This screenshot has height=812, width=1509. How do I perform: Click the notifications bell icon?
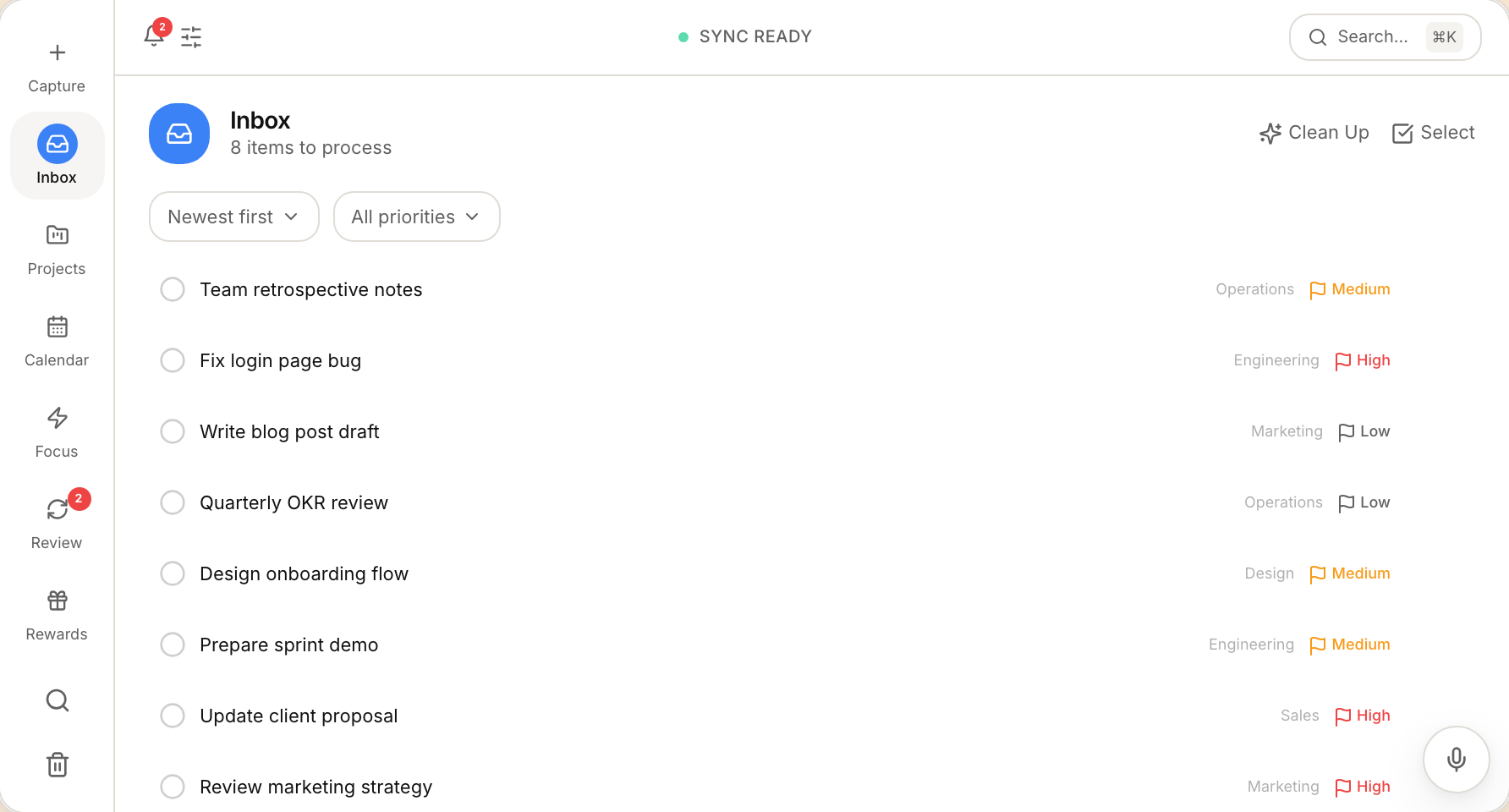(153, 36)
